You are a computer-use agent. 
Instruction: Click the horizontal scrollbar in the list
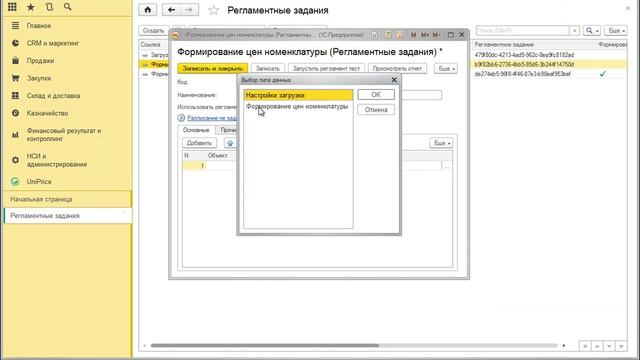264,345
